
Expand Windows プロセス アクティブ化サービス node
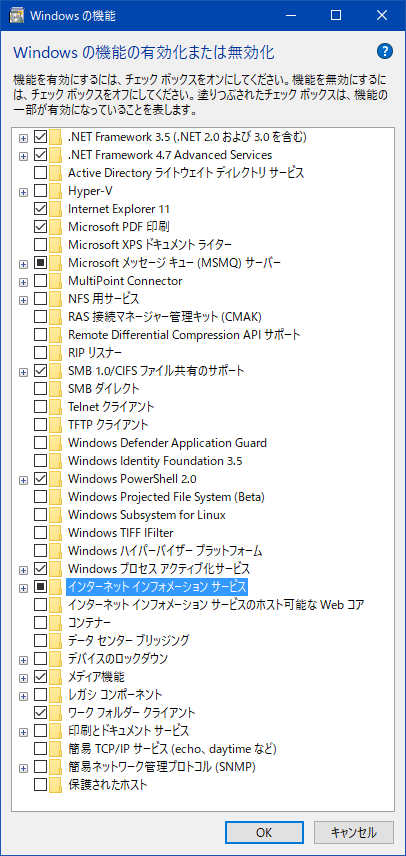pos(23,570)
